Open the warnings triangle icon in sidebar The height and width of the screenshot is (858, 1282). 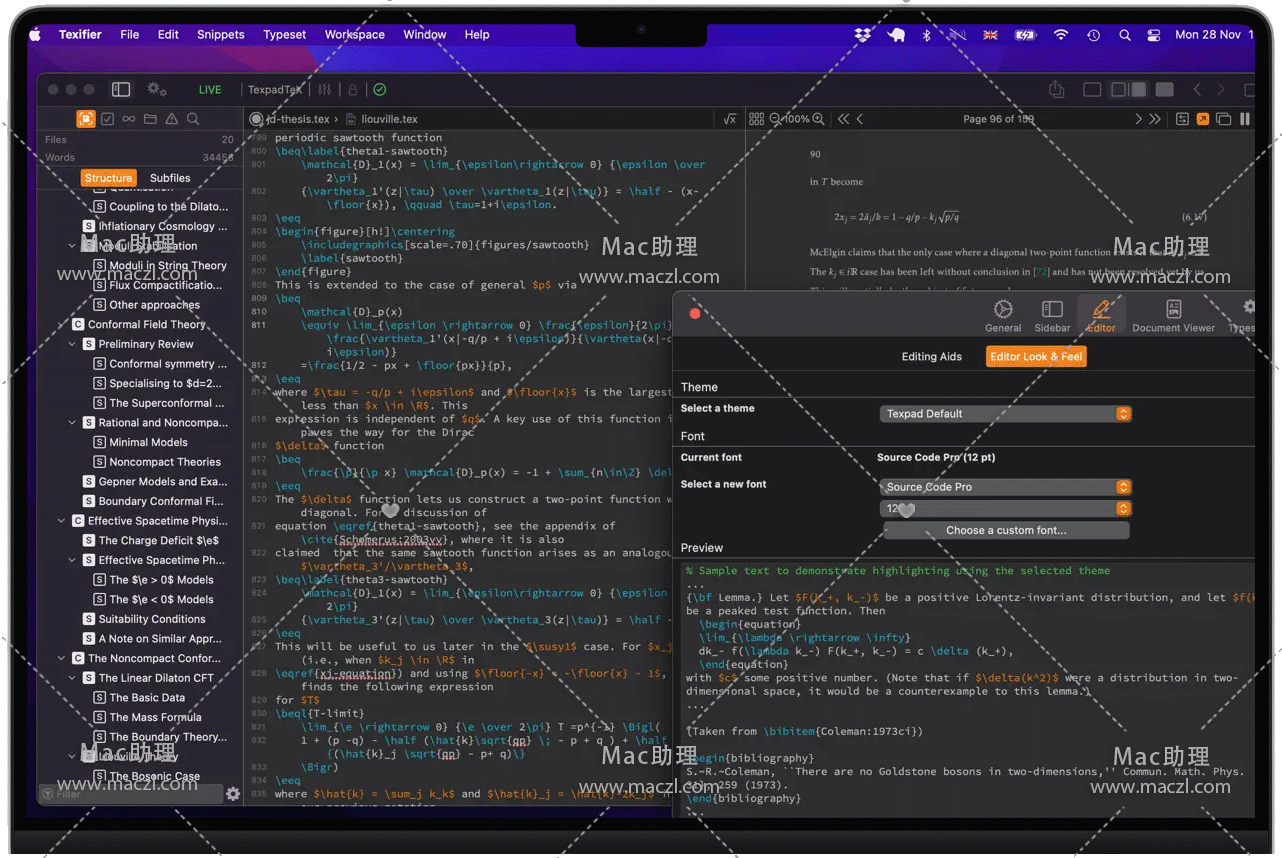tap(171, 119)
